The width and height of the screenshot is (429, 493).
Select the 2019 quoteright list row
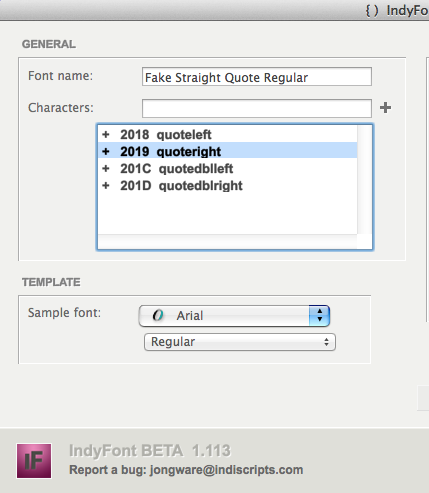point(228,151)
